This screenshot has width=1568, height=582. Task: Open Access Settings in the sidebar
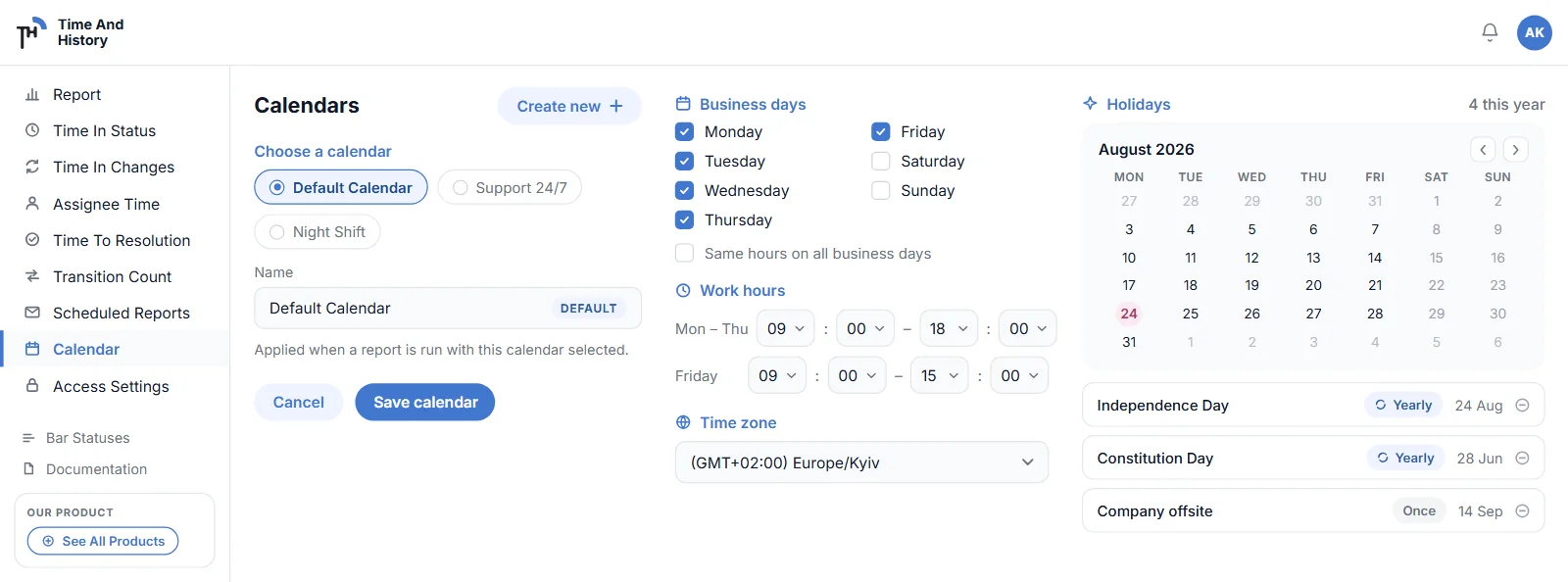[x=115, y=386]
